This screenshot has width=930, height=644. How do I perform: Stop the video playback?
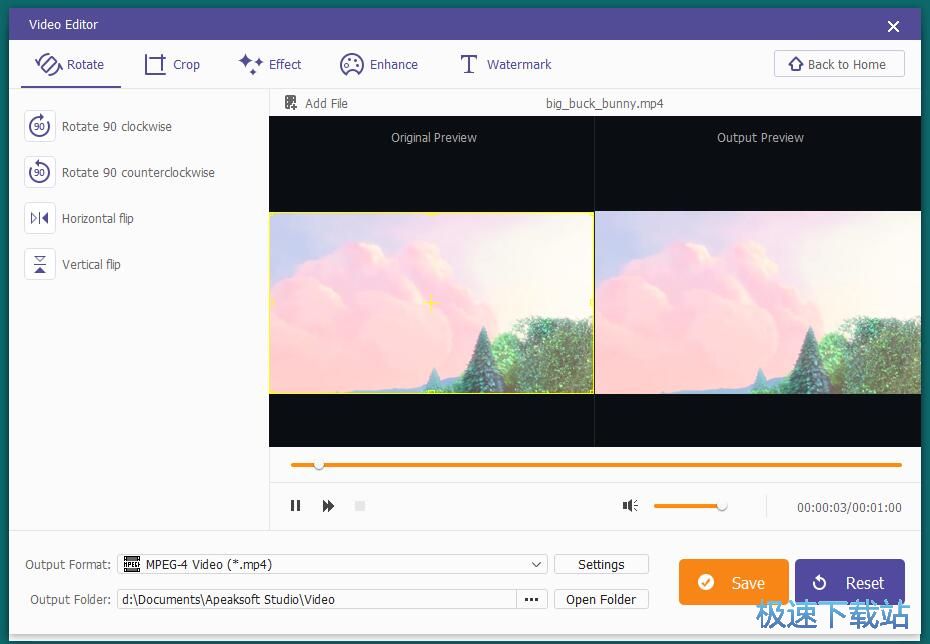pyautogui.click(x=359, y=506)
